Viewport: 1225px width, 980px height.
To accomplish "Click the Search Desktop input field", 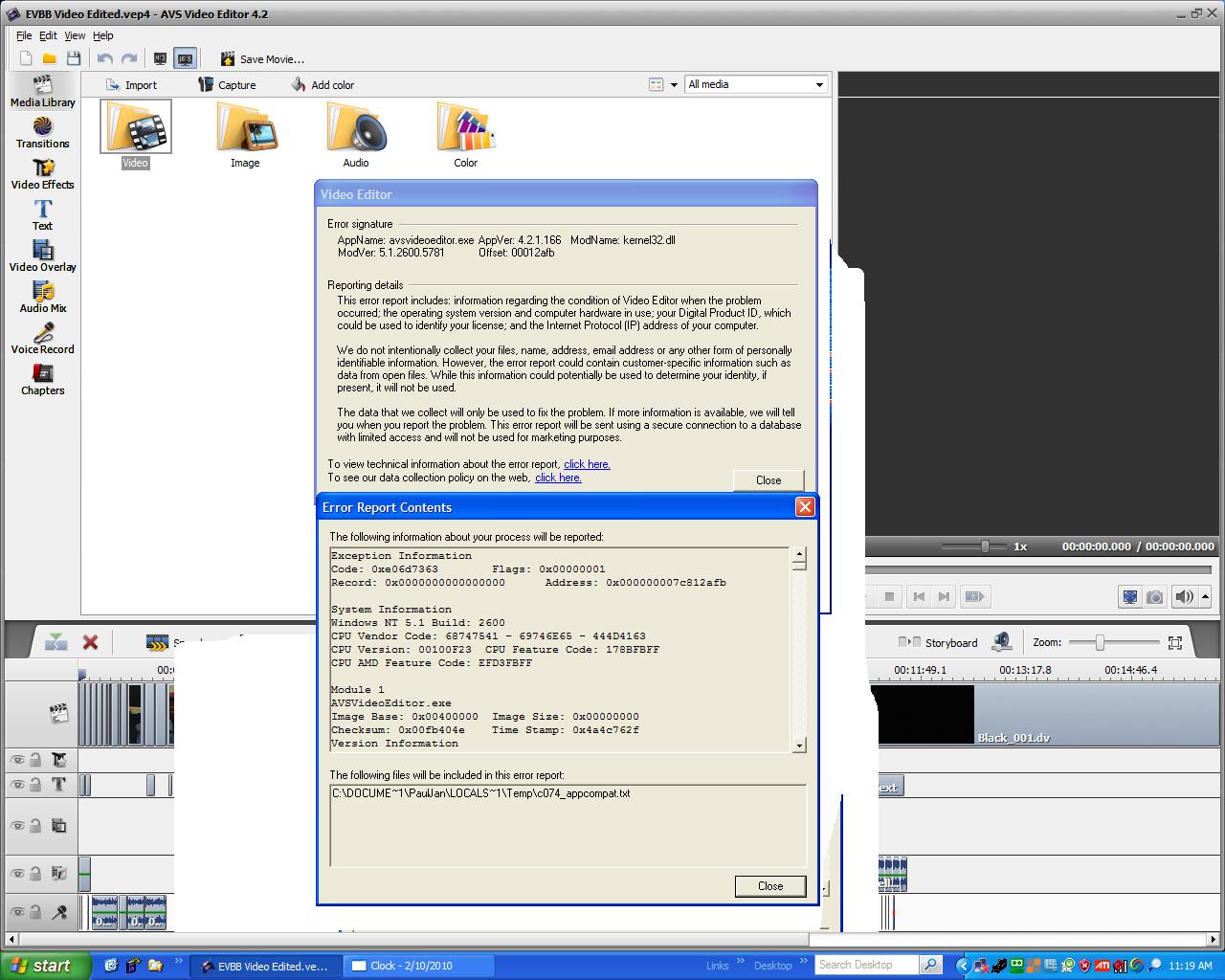I will [866, 965].
